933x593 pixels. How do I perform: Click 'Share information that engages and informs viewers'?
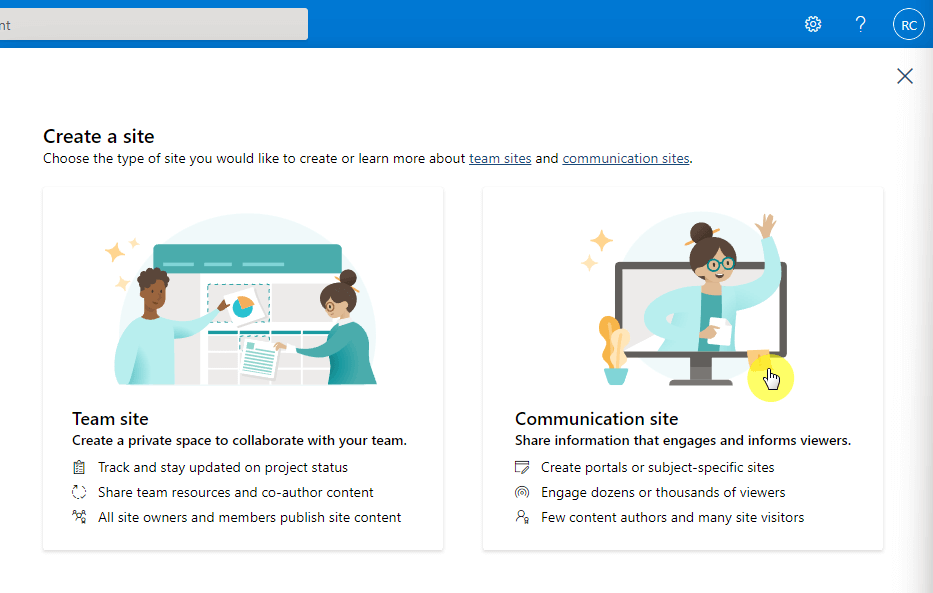(682, 441)
